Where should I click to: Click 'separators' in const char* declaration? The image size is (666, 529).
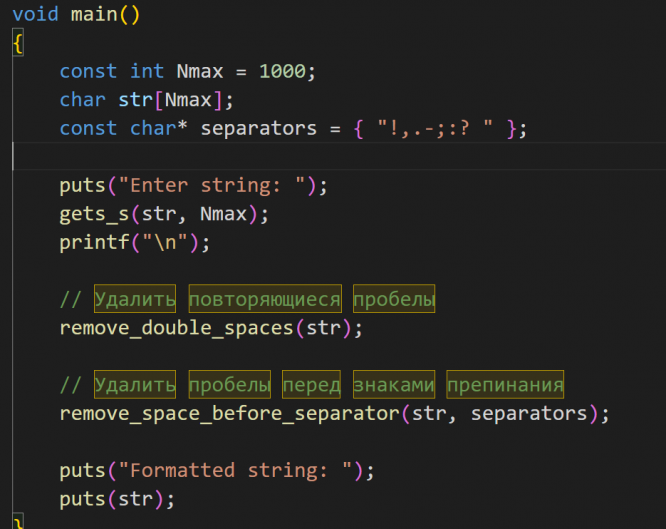[259, 128]
